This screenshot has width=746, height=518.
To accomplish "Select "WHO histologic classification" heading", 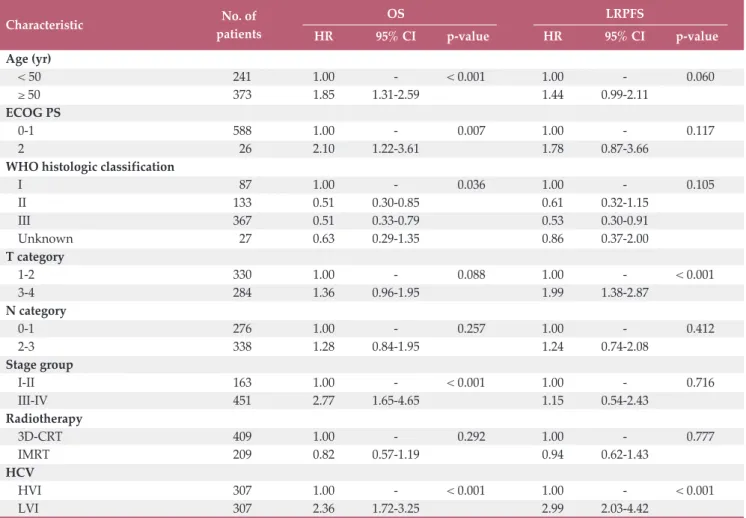I will tap(90, 167).
